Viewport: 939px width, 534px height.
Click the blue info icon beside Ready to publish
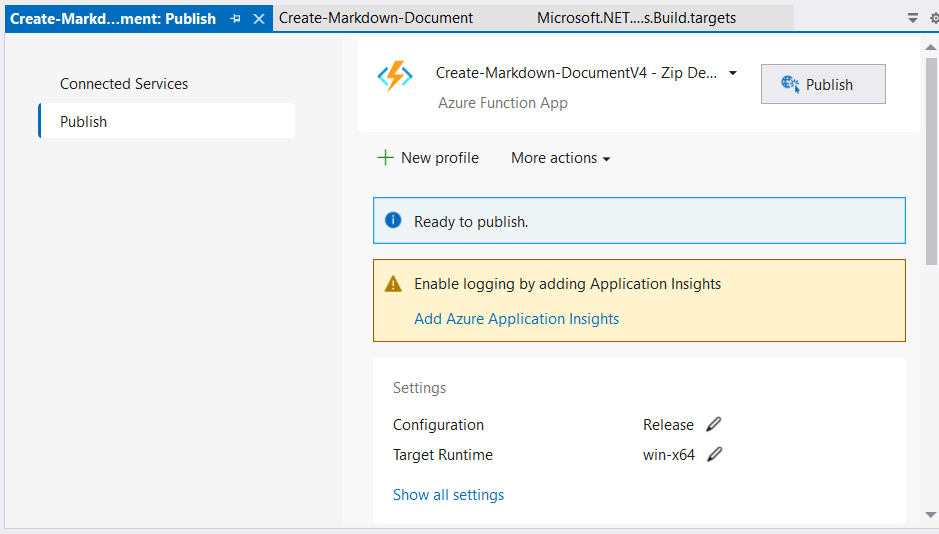393,220
